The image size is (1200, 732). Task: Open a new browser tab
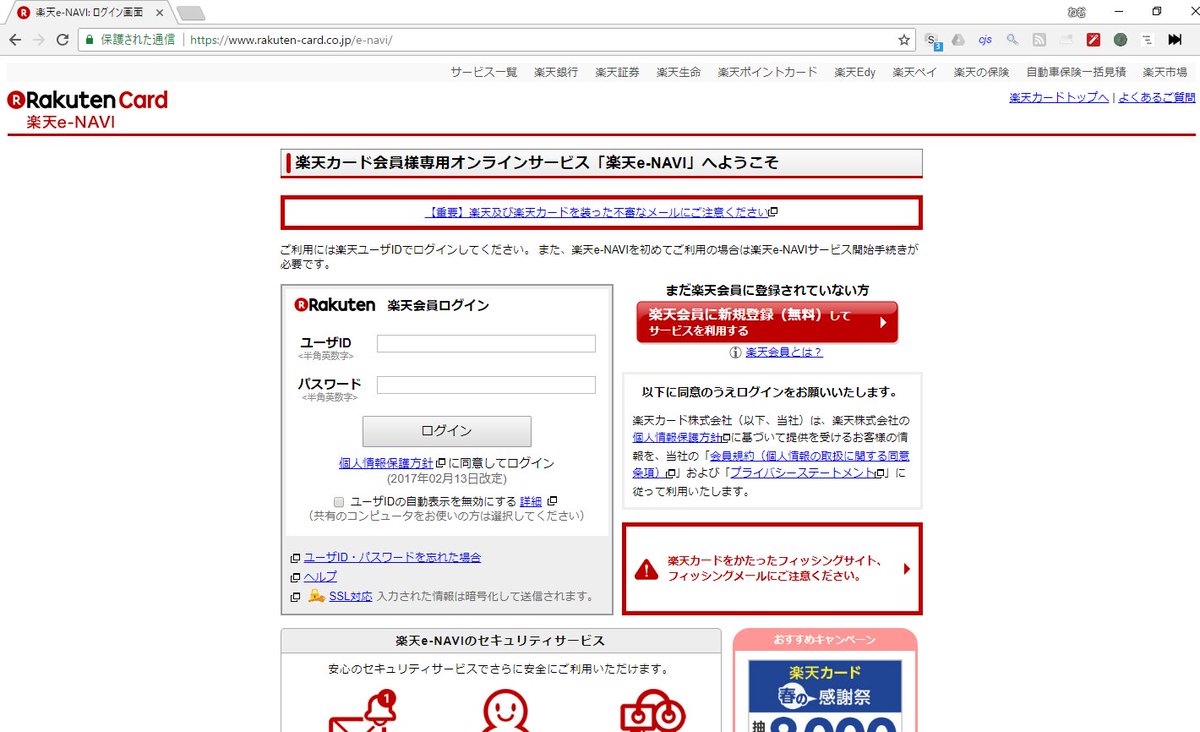[190, 13]
